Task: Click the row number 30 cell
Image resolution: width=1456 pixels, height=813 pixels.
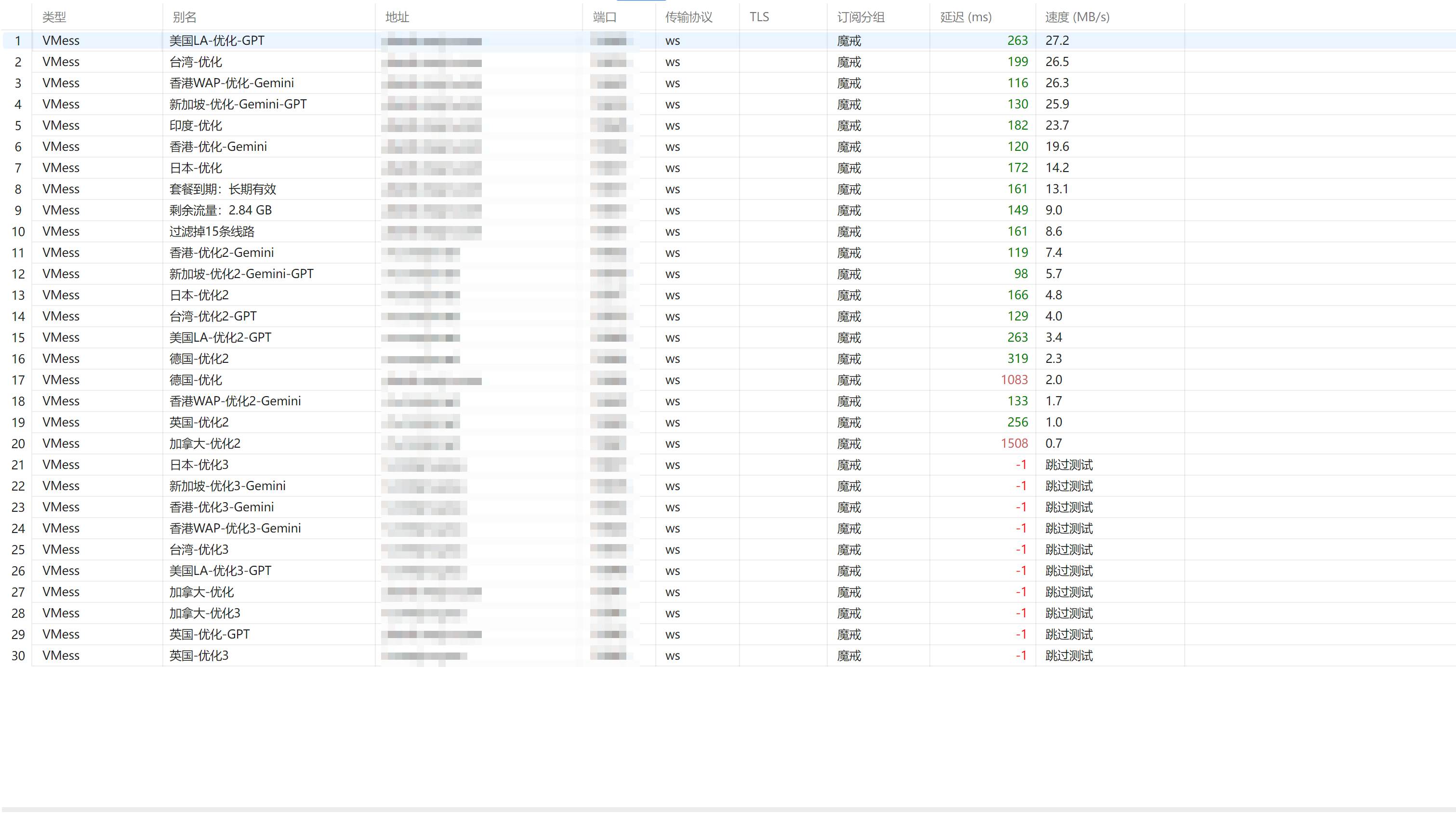Action: (x=18, y=656)
